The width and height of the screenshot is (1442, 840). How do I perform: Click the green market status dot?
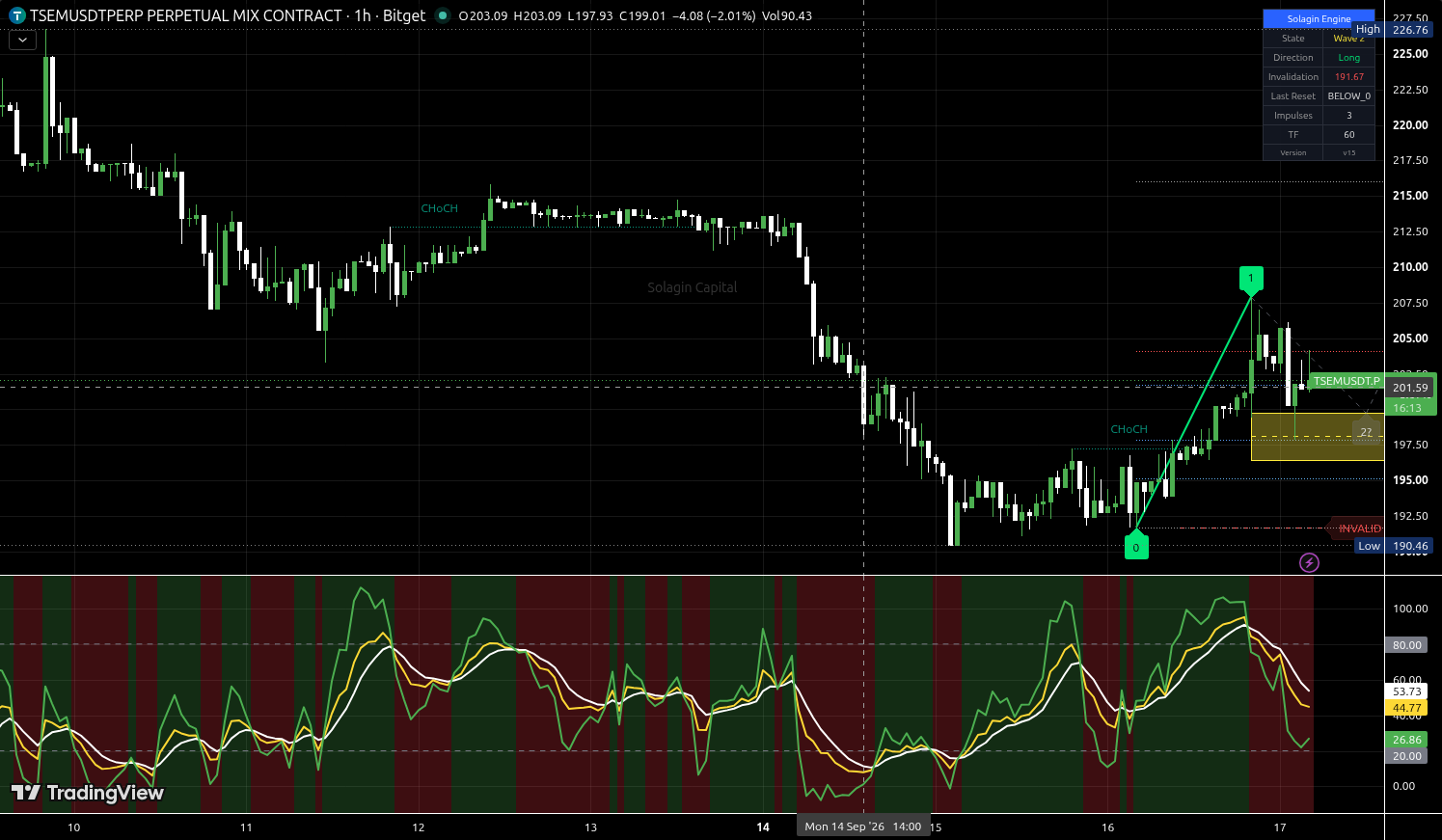coord(443,15)
